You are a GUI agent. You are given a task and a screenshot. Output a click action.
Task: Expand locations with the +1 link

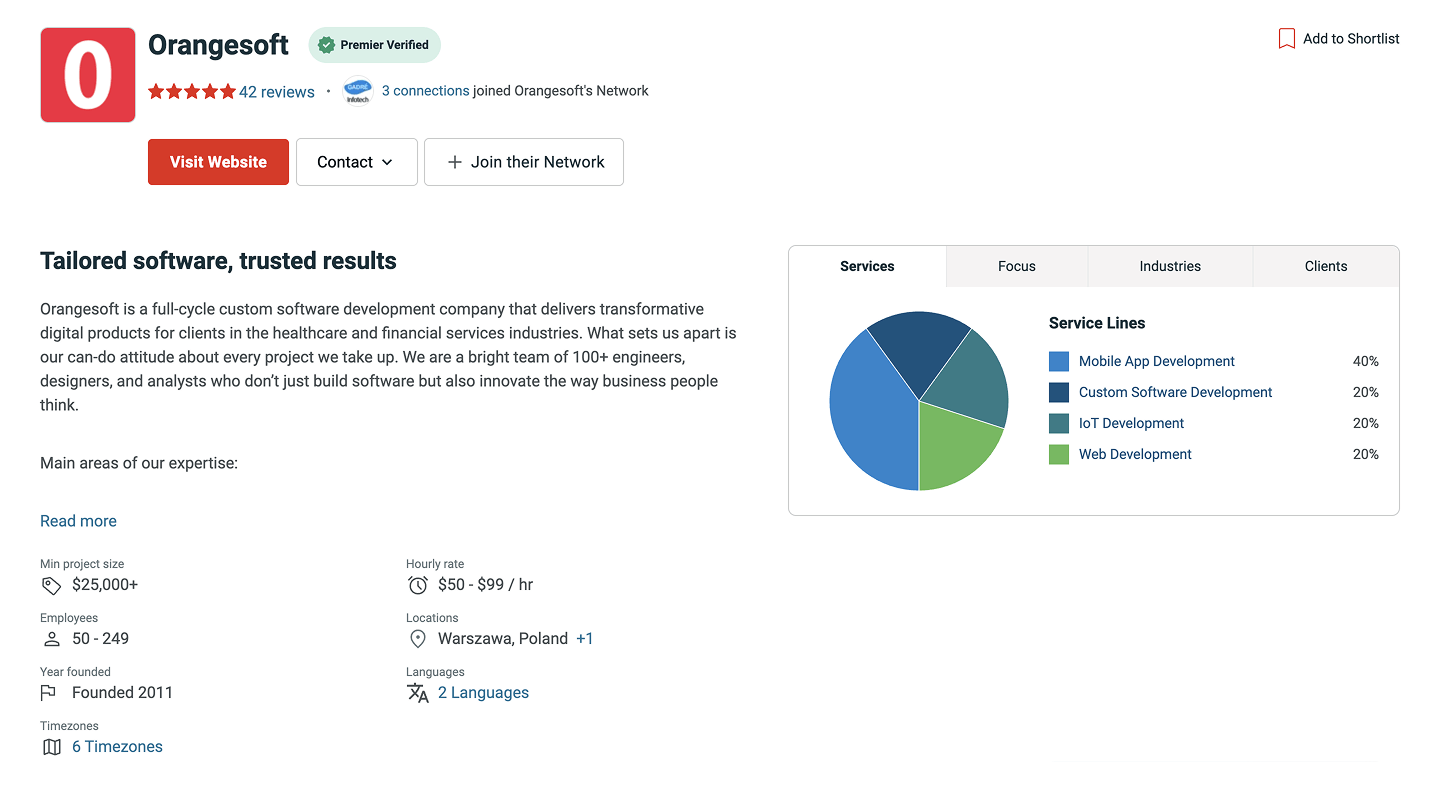(x=585, y=639)
